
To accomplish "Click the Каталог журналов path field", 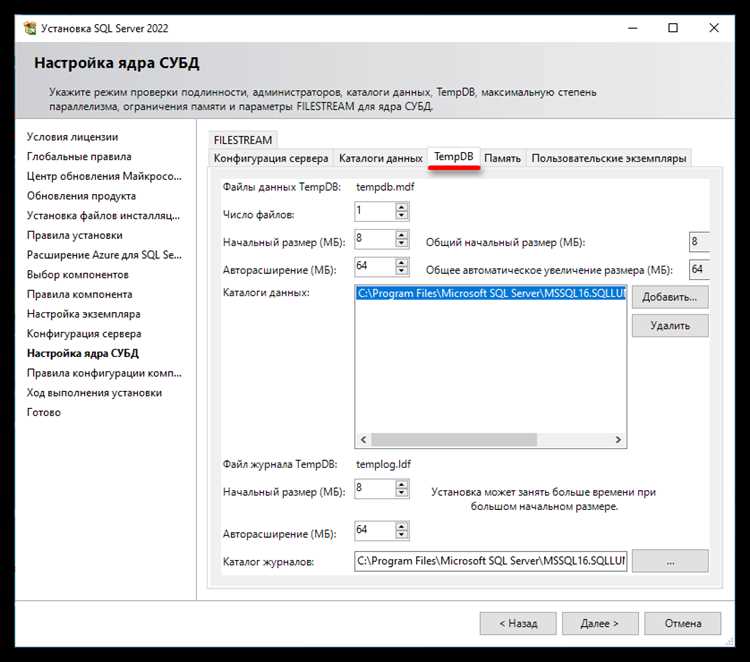I will (491, 561).
